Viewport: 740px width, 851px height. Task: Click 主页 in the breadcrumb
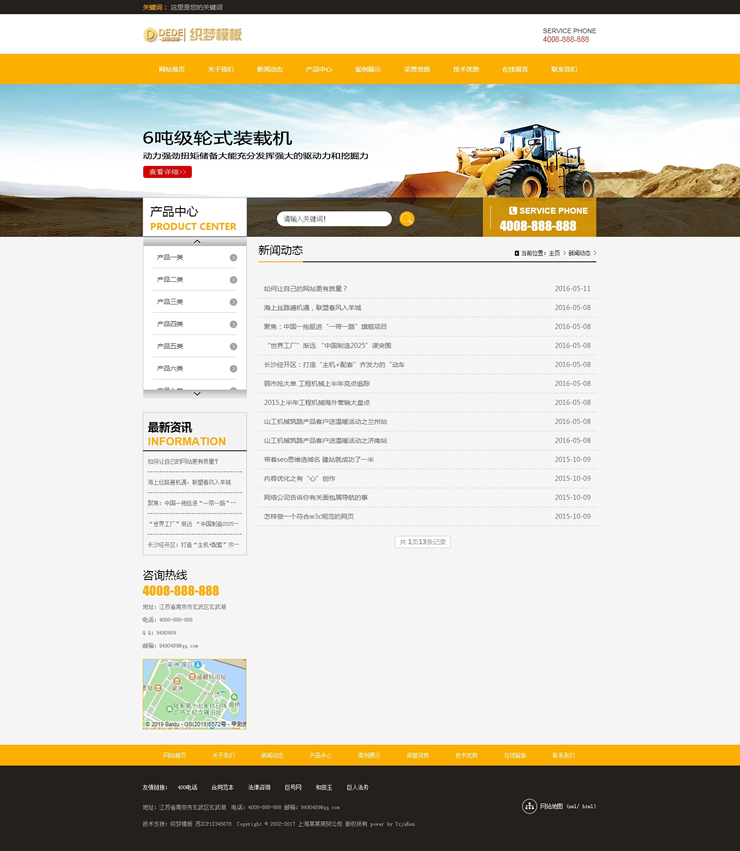click(554, 253)
